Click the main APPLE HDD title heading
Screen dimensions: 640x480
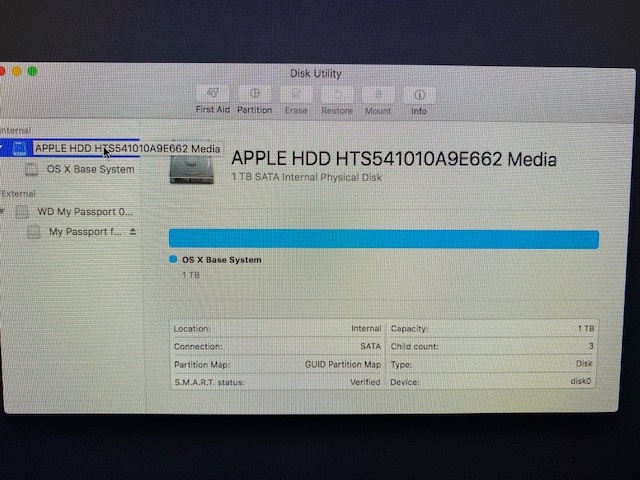[x=394, y=158]
